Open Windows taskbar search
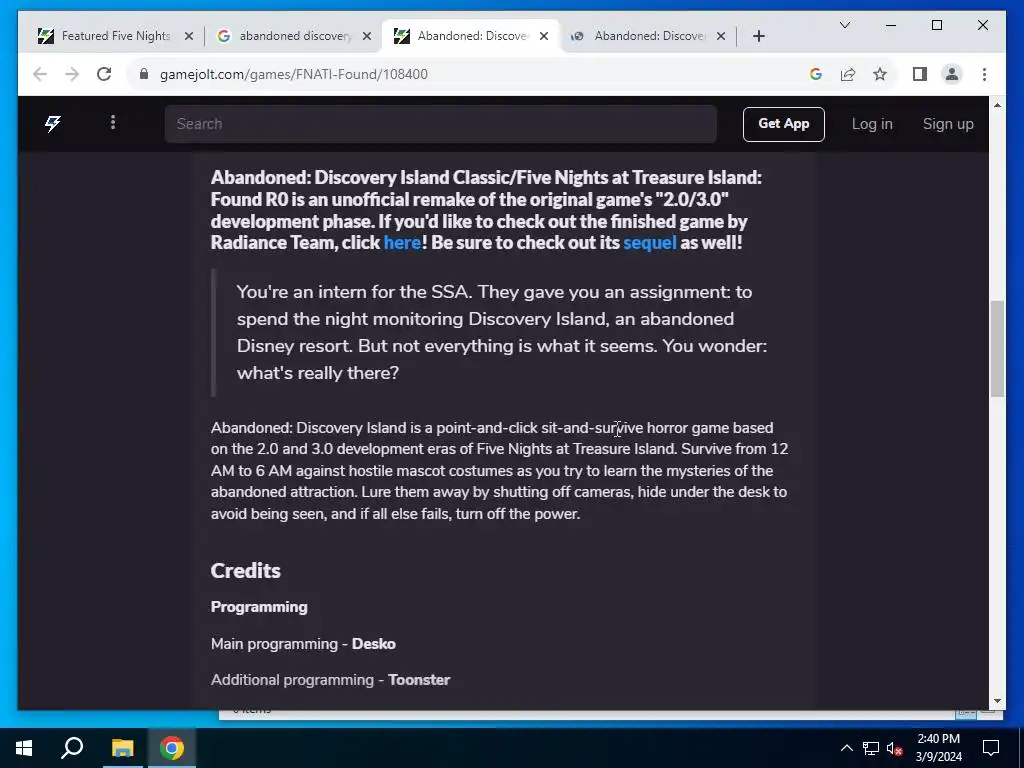1024x768 pixels. [72, 748]
